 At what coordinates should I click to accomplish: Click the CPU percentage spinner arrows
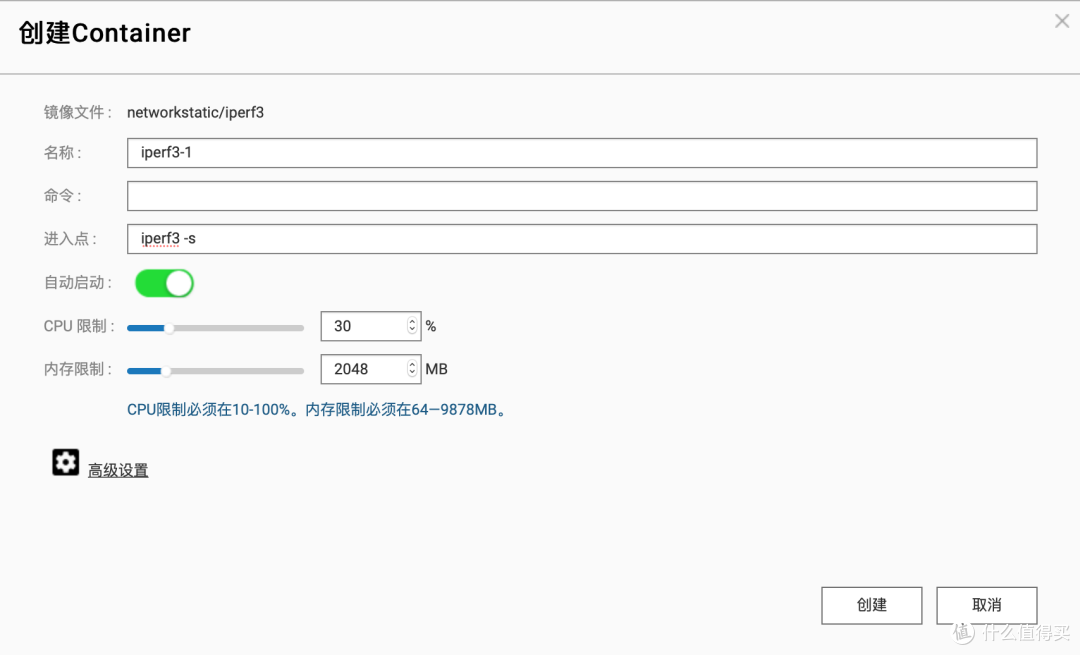click(x=412, y=326)
